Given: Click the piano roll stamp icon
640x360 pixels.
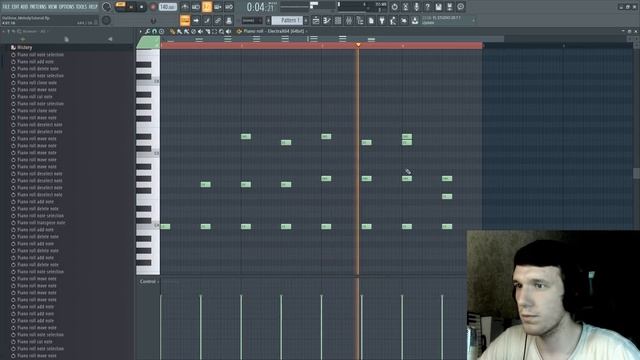Looking at the screenshot, I should (162, 31).
